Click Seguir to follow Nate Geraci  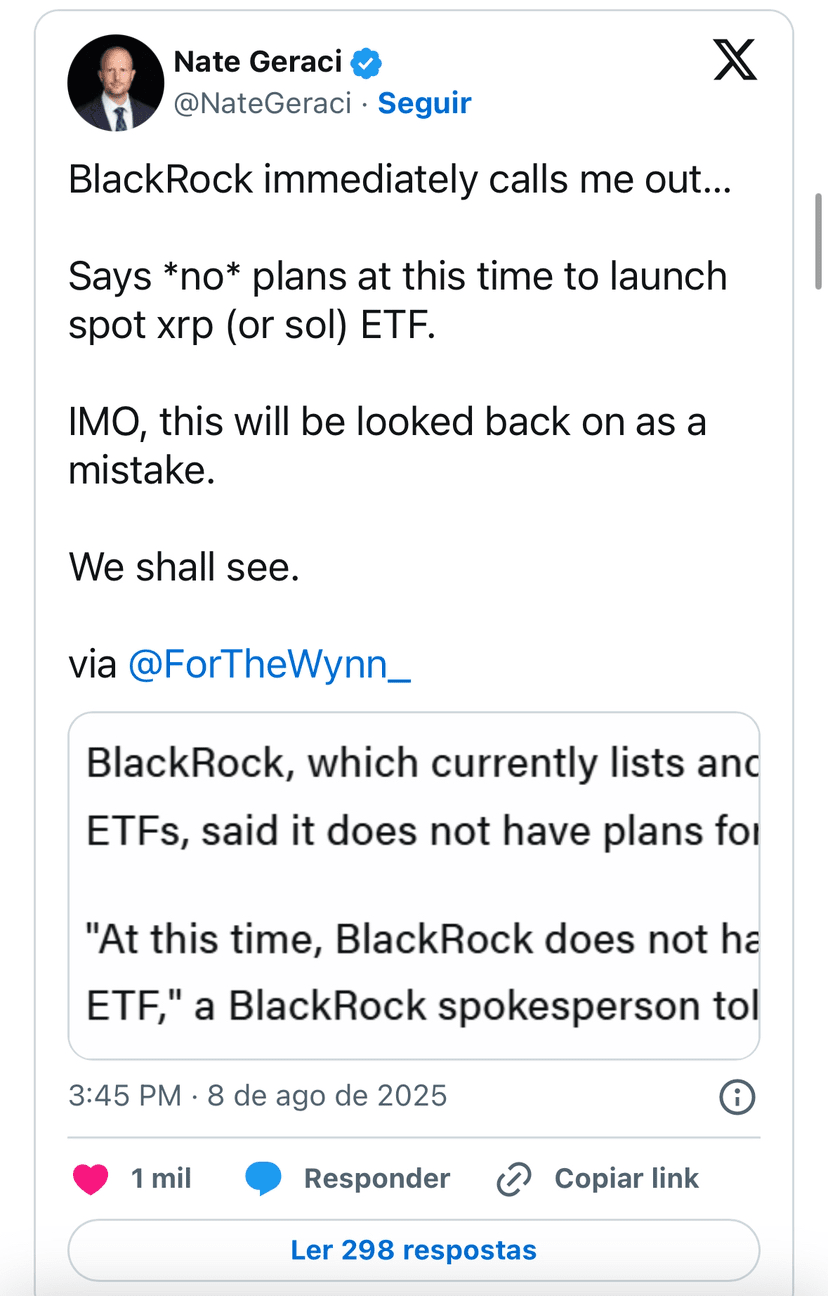[x=424, y=103]
